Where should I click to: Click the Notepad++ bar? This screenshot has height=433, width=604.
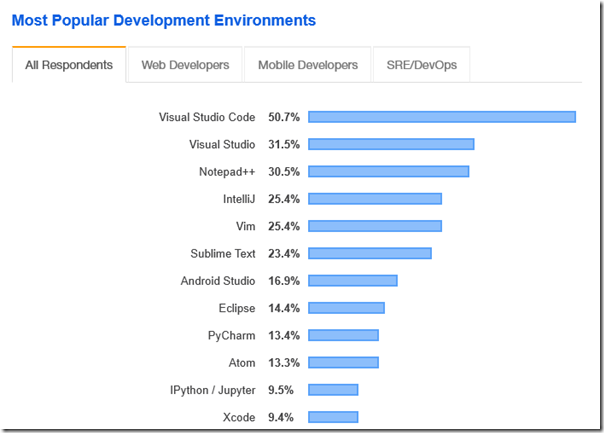tap(389, 172)
